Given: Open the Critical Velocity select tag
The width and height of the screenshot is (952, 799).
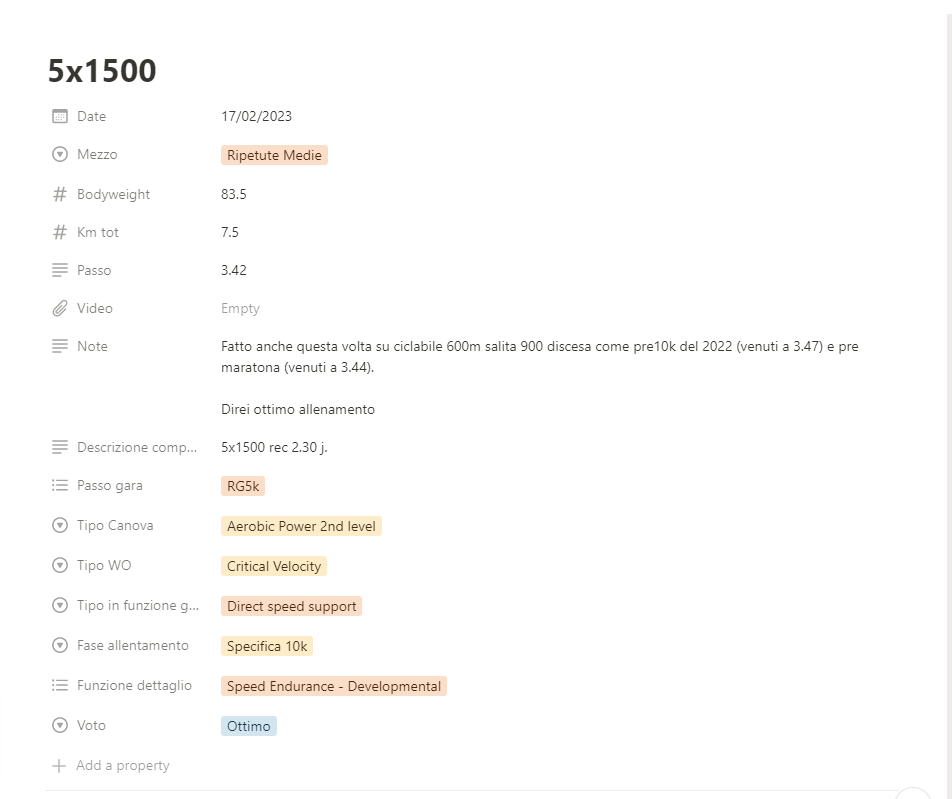Looking at the screenshot, I should 274,566.
